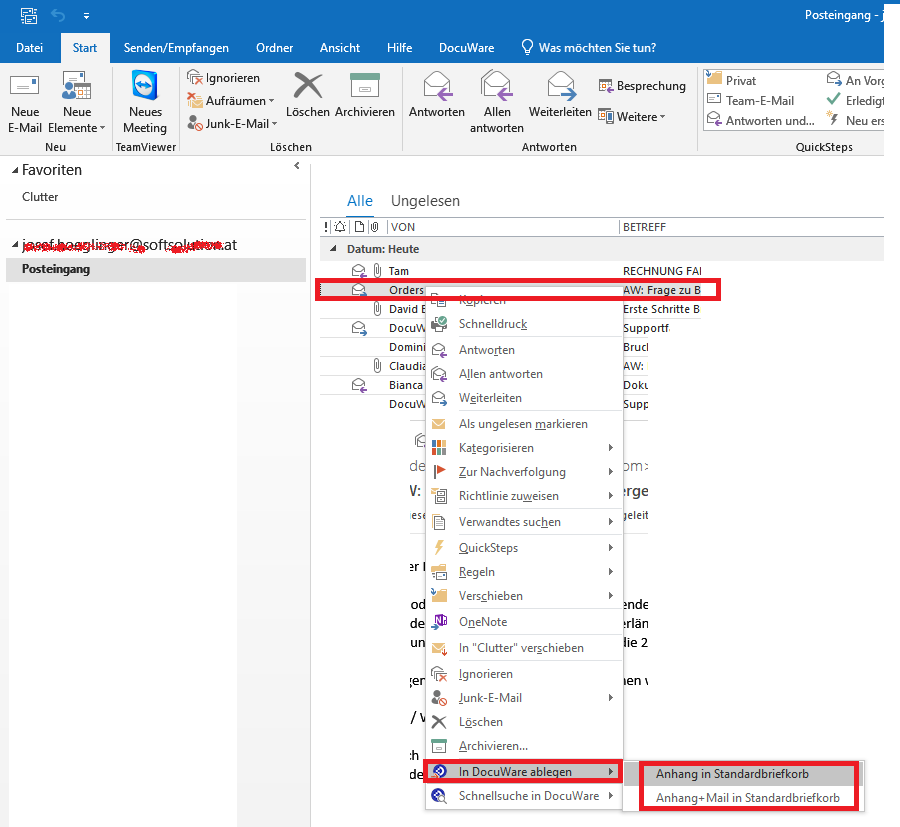Click Allen antworten ribbon icon
This screenshot has height=827, width=900.
coord(496,86)
